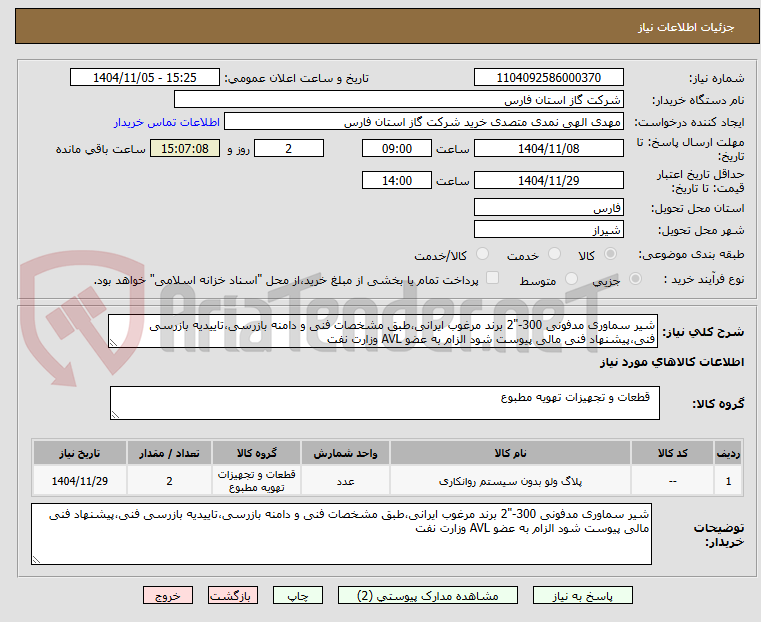Click the چاپ print button

(298, 596)
